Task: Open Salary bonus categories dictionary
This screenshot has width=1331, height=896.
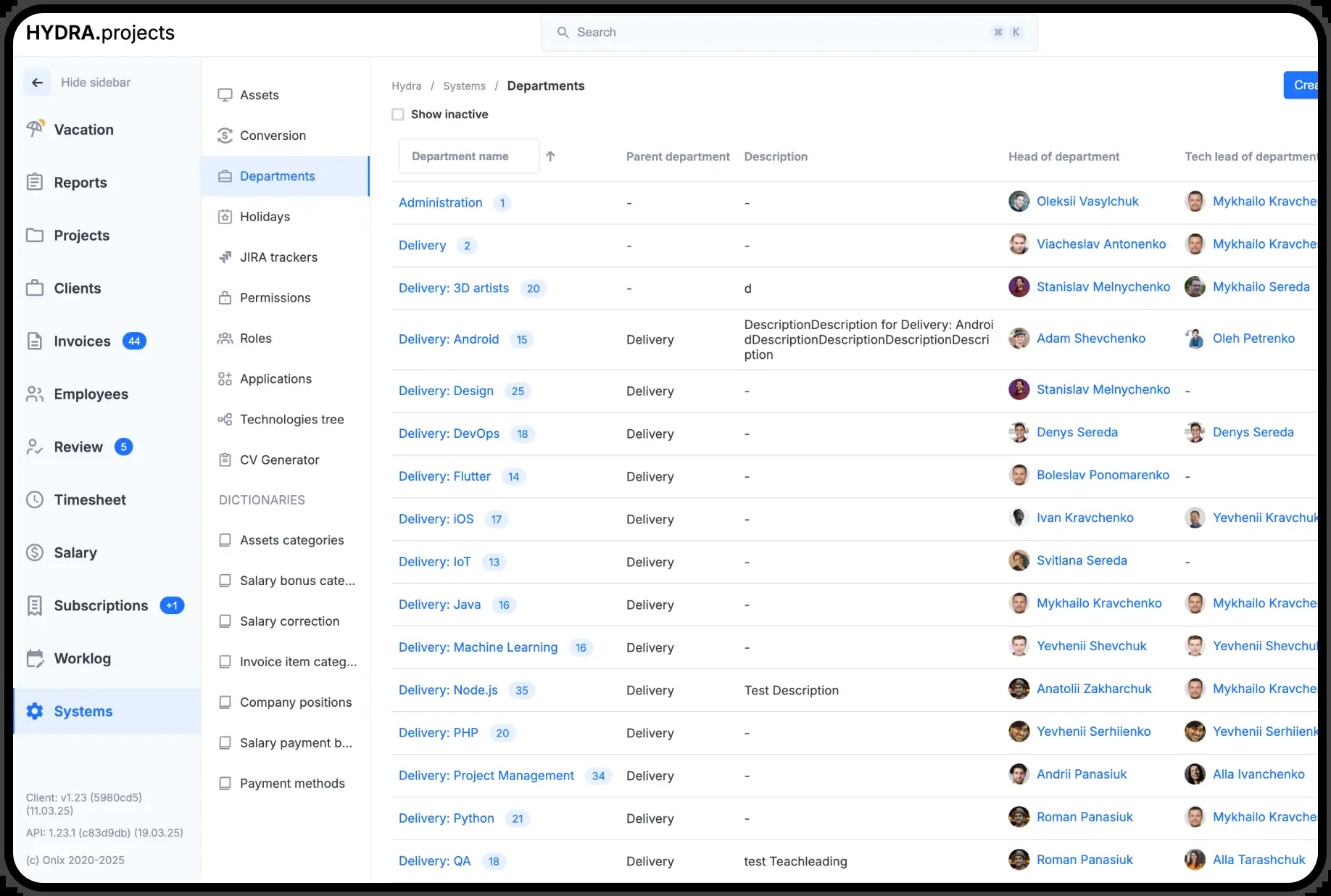Action: pyautogui.click(x=289, y=581)
